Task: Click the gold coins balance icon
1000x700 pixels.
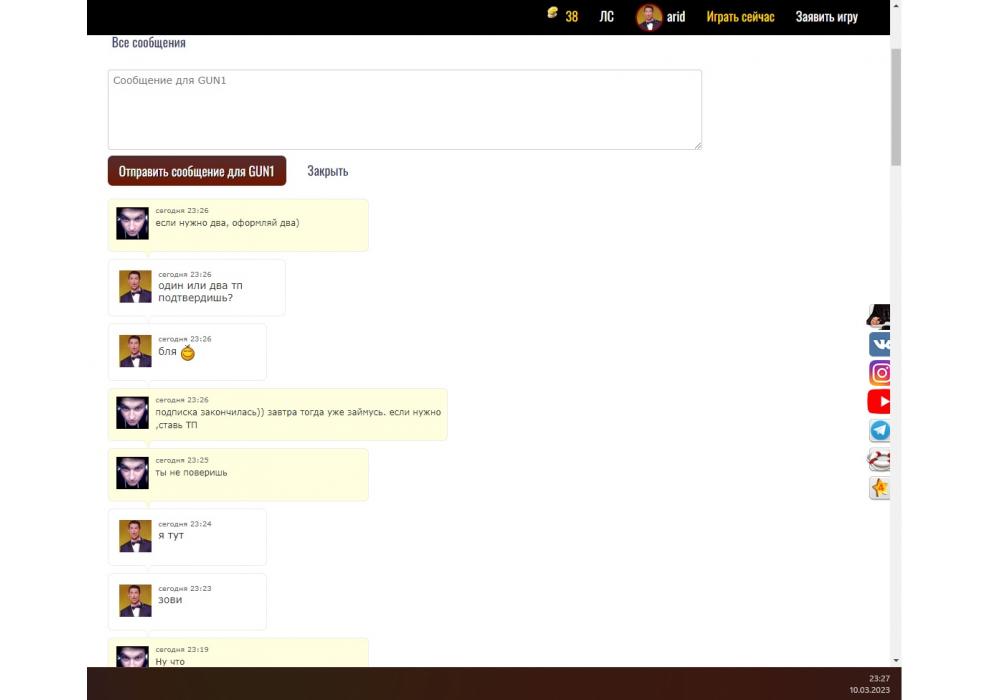Action: pyautogui.click(x=552, y=13)
